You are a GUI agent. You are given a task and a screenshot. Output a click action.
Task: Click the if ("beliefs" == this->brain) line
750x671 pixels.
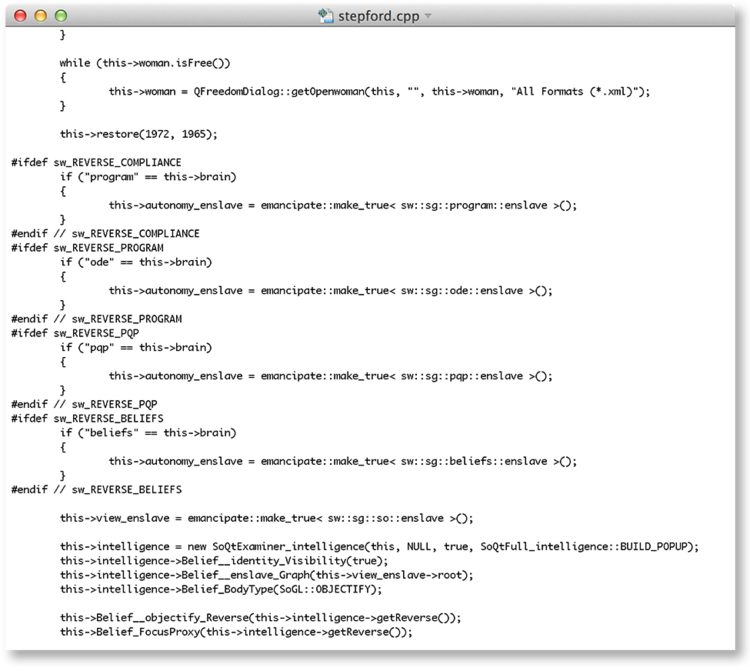coord(148,432)
